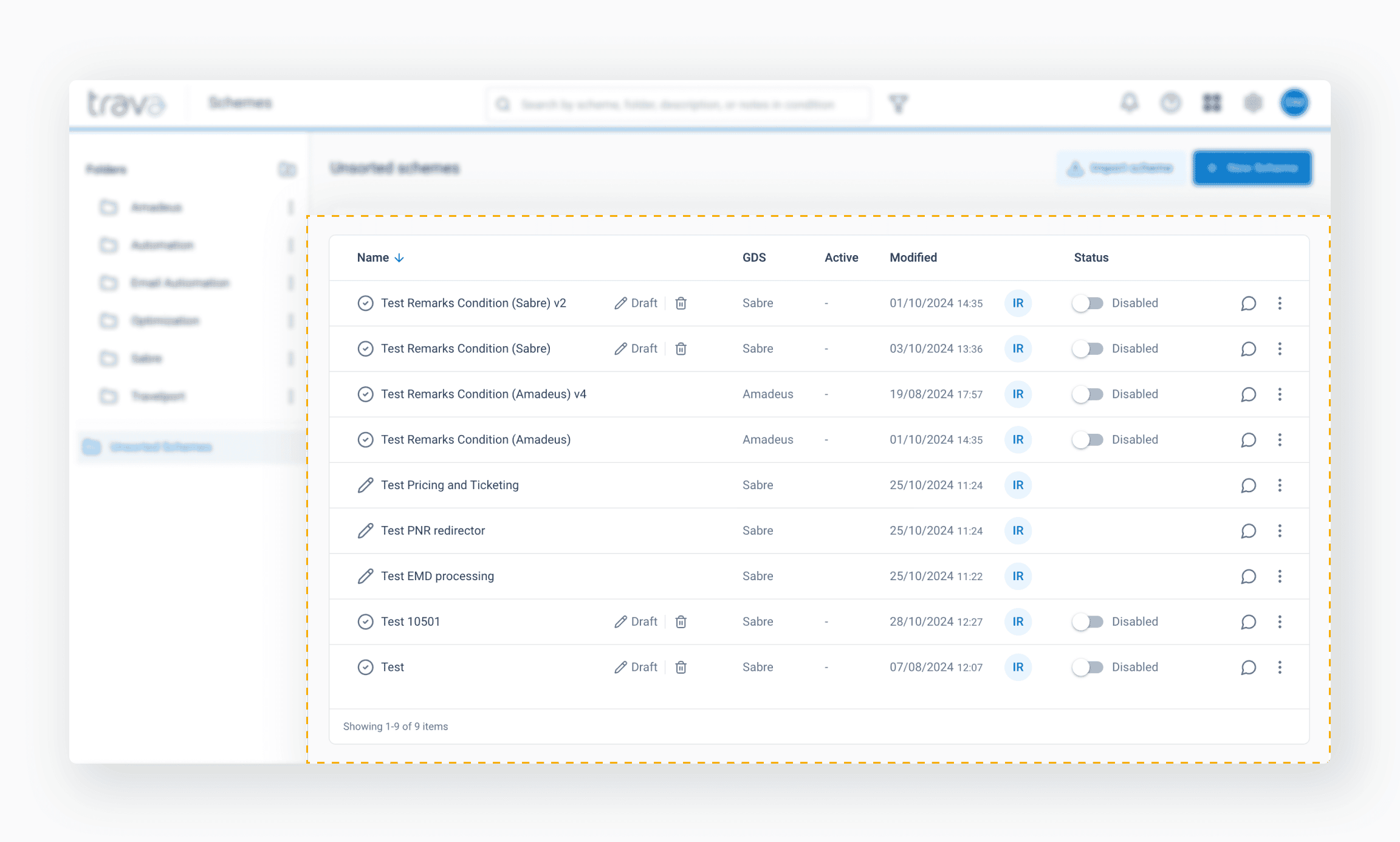Focus the scheme search input field

pyautogui.click(x=678, y=104)
